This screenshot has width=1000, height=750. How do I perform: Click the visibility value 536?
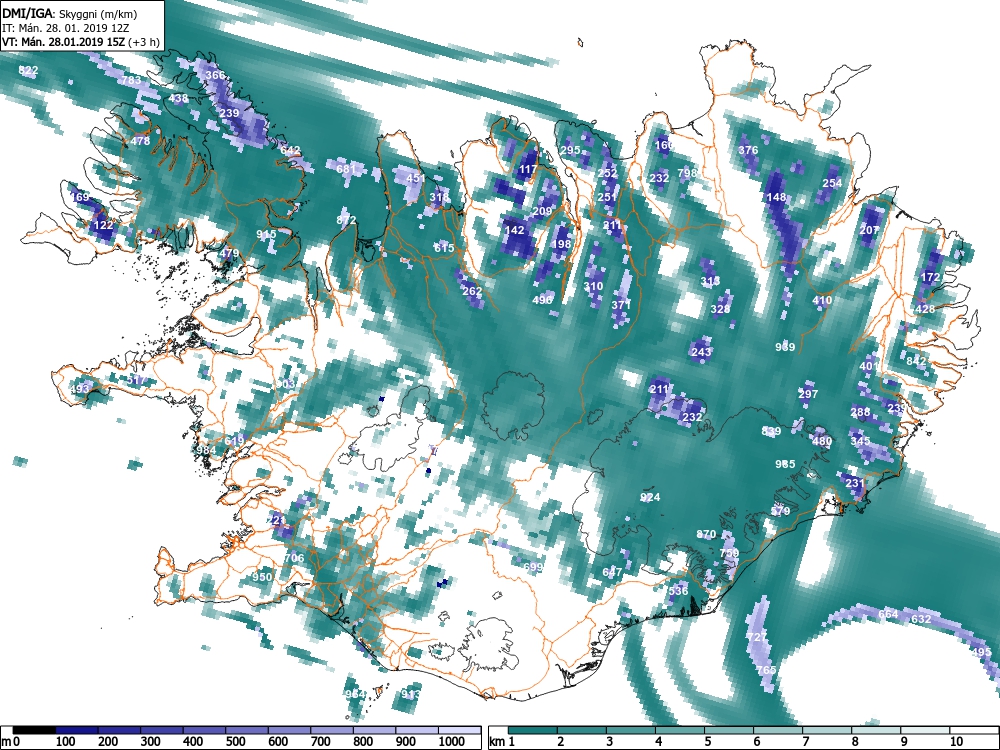678,591
